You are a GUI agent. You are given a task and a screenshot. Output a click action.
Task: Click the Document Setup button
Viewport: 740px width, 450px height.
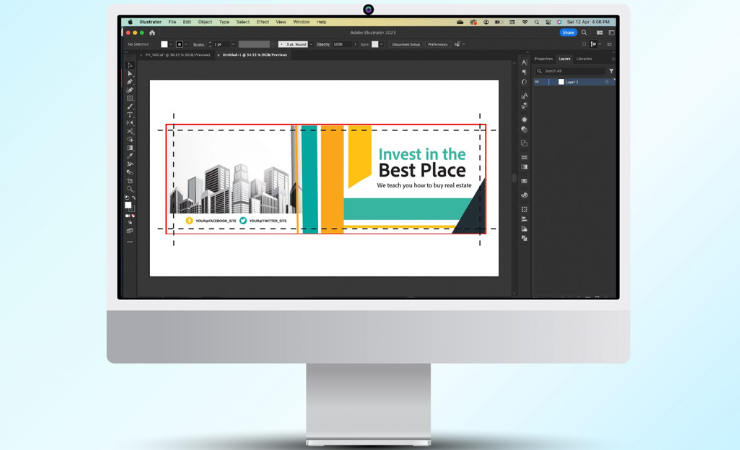click(x=406, y=44)
